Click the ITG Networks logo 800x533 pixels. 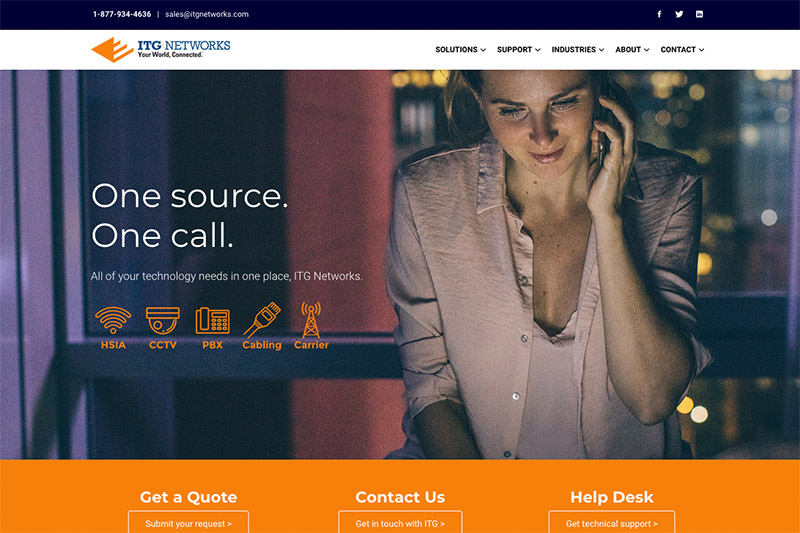click(x=161, y=49)
